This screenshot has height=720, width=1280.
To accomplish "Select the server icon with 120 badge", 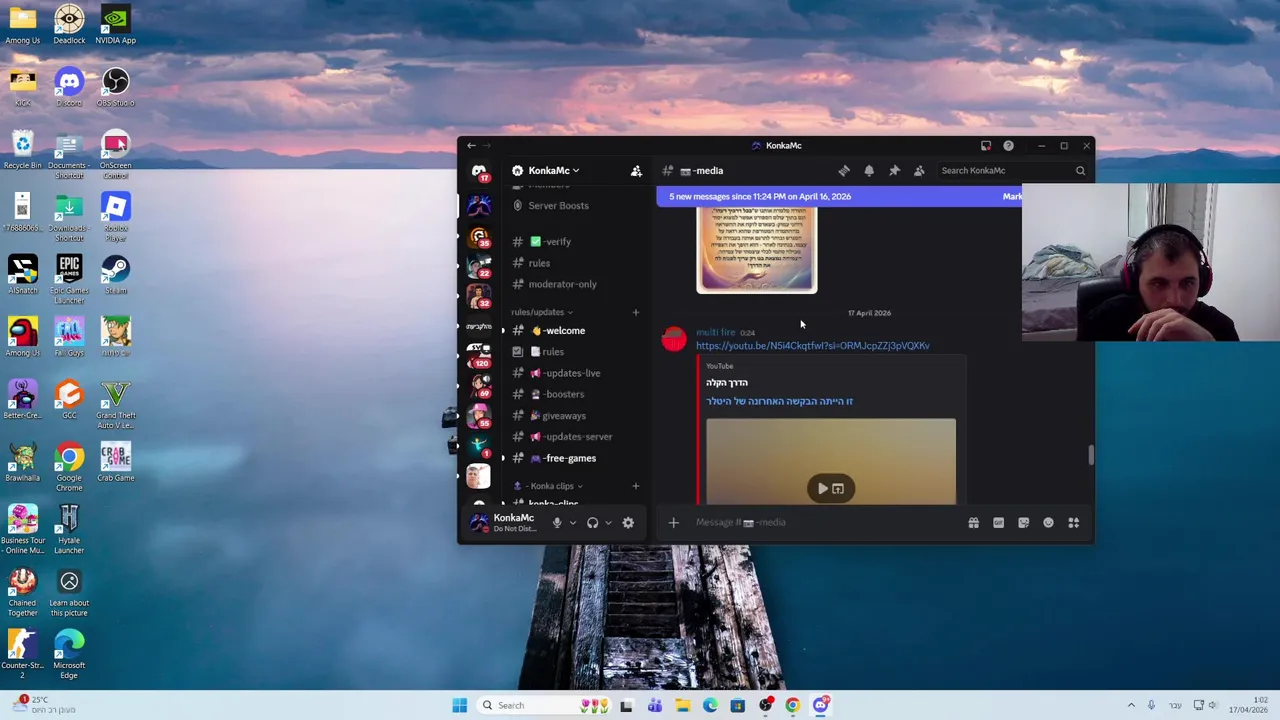I will 479,355.
